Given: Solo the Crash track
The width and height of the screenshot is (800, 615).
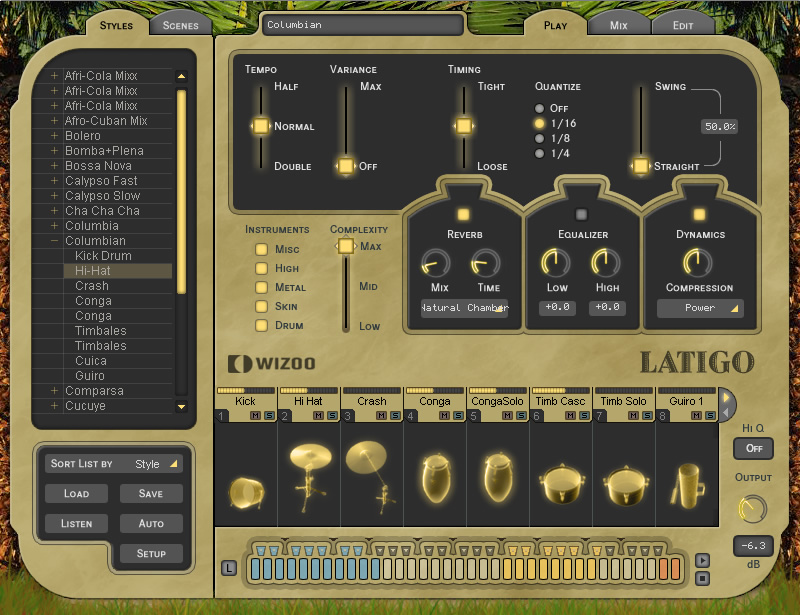Looking at the screenshot, I should (394, 415).
